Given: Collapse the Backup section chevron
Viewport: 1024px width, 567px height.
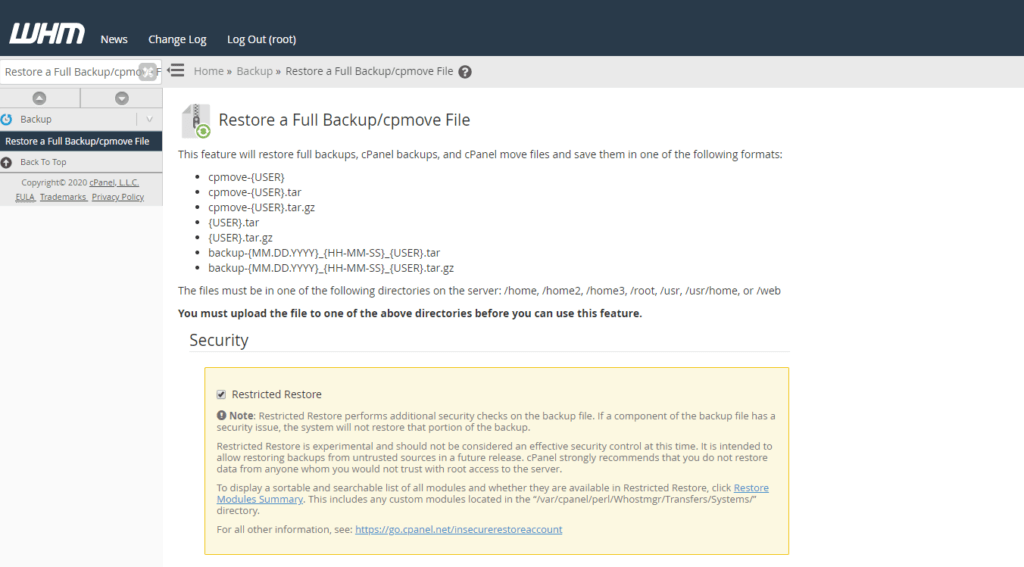Looking at the screenshot, I should point(150,120).
